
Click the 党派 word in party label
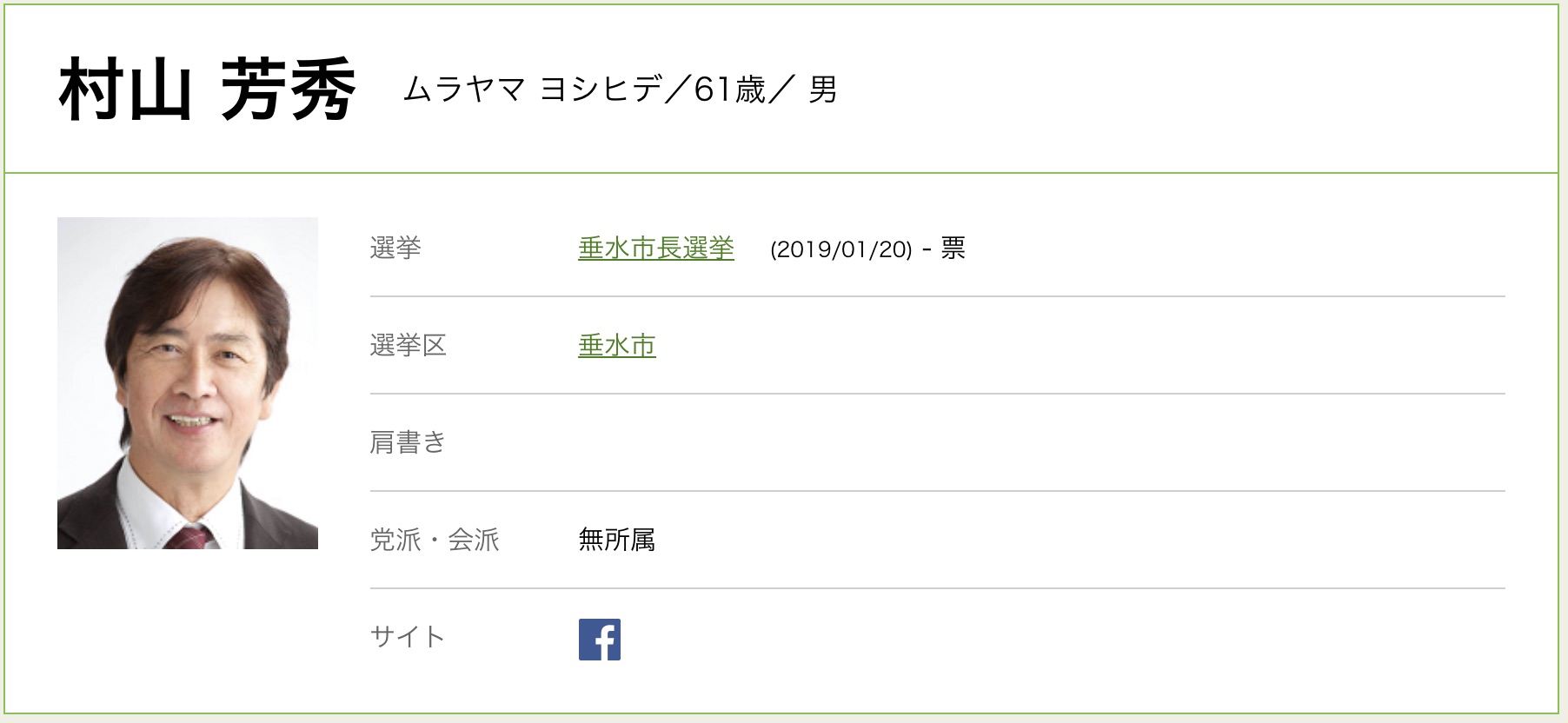pos(395,541)
